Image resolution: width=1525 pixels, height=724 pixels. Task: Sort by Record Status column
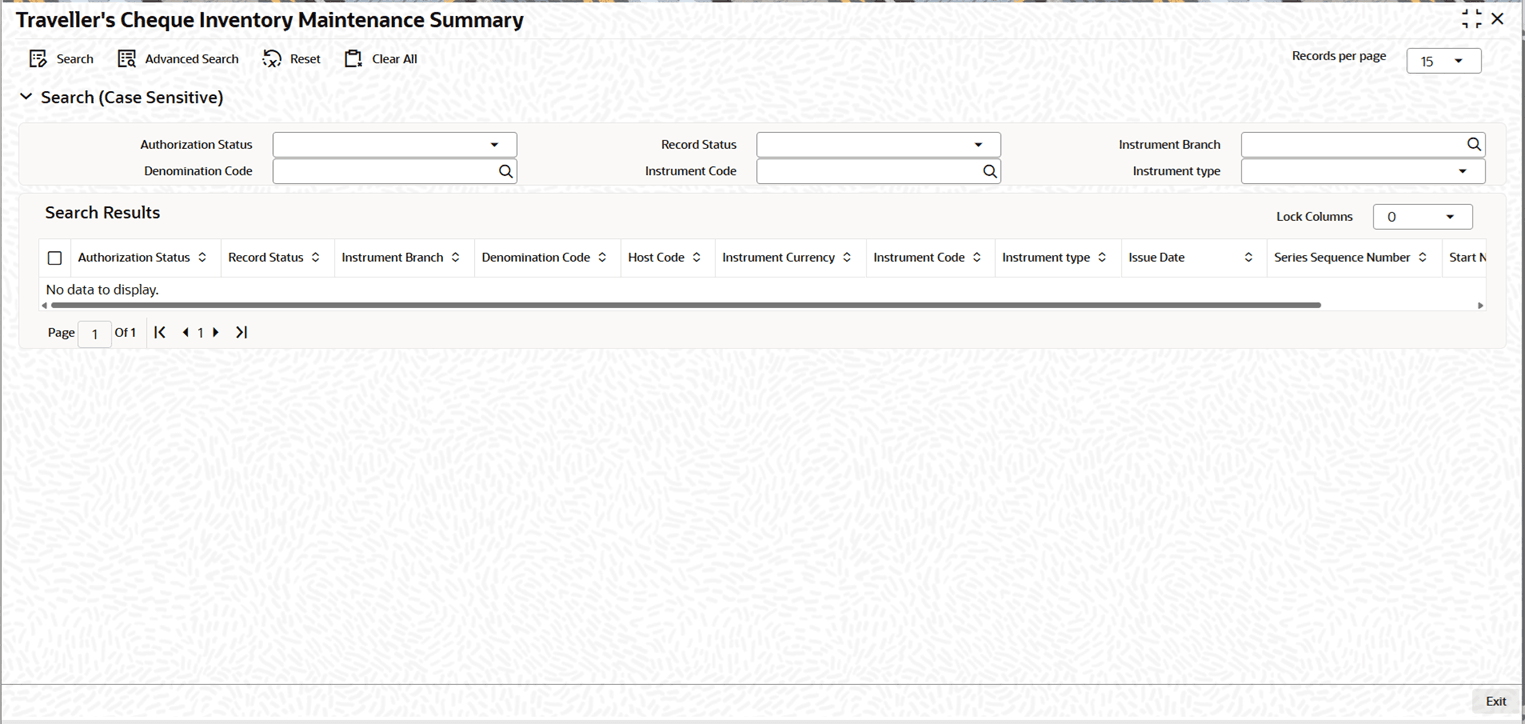click(315, 258)
